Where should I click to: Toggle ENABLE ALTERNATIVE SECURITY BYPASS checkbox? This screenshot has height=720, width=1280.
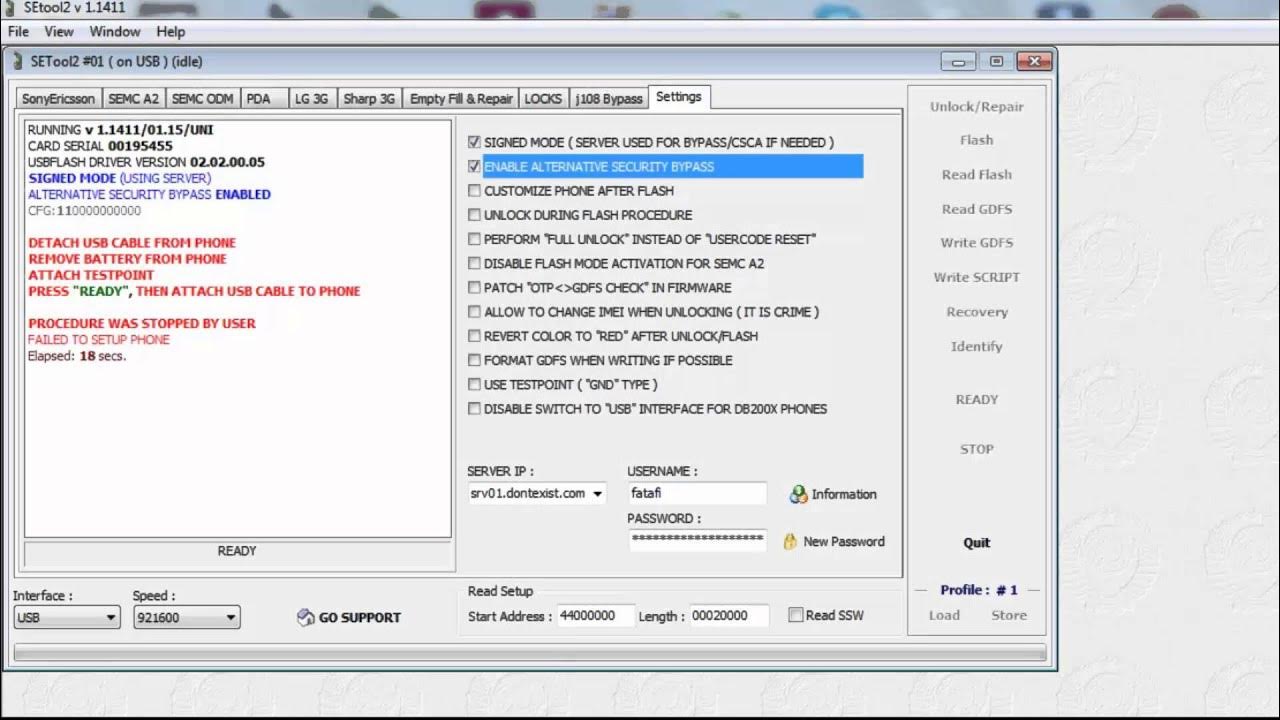475,166
